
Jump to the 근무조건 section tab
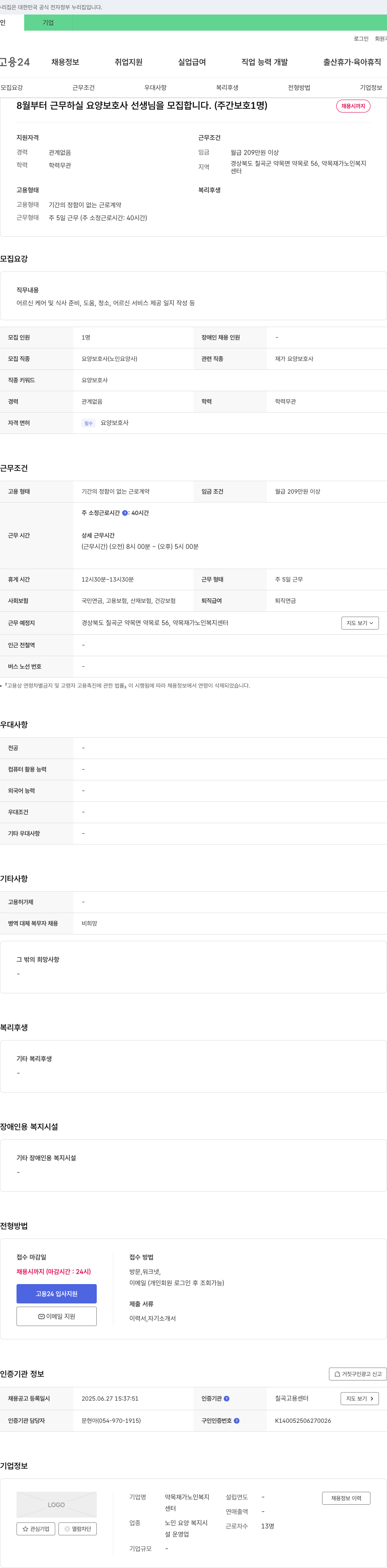[x=83, y=88]
